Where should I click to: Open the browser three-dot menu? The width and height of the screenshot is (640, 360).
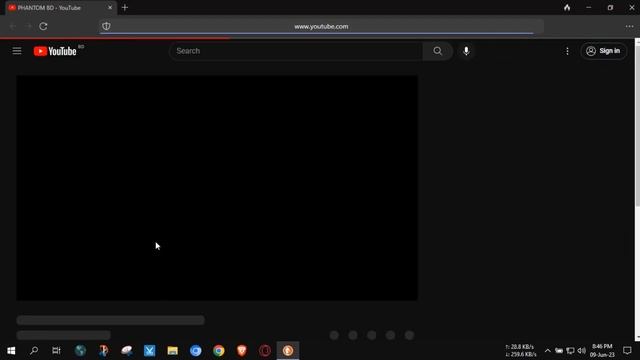point(629,27)
